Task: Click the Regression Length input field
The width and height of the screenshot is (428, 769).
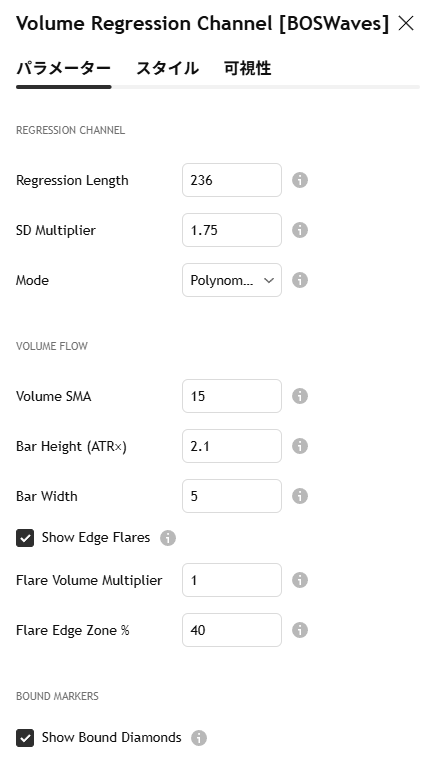Action: coord(232,180)
